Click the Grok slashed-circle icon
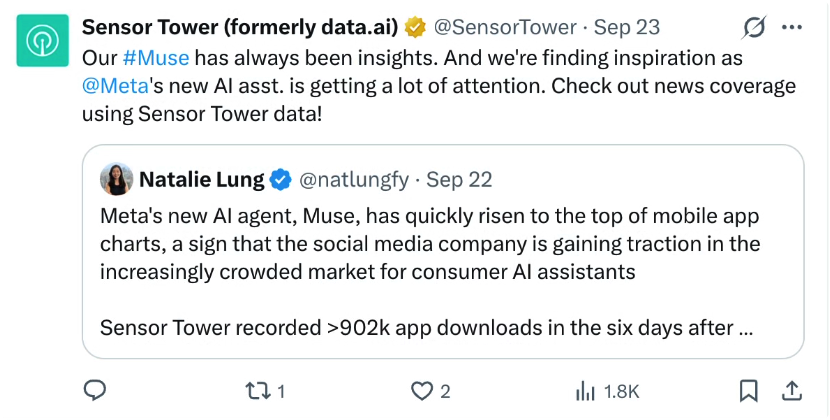 [x=753, y=27]
